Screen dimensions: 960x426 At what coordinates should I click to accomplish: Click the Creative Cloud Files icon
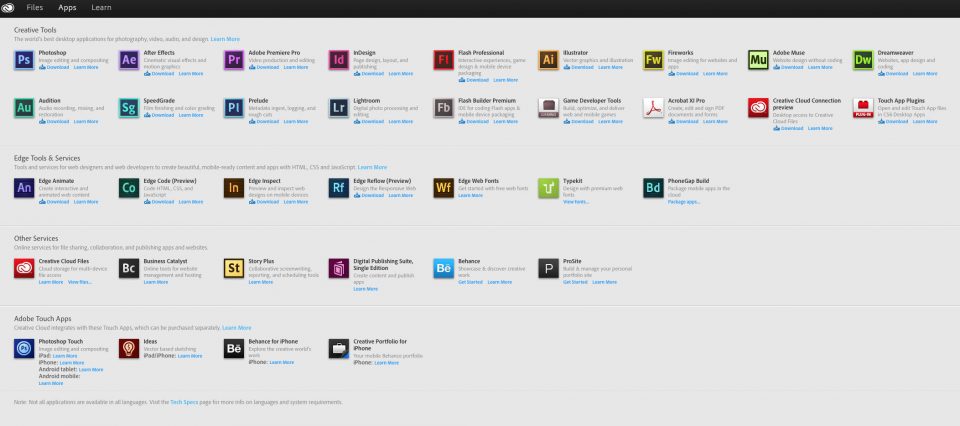coord(24,268)
